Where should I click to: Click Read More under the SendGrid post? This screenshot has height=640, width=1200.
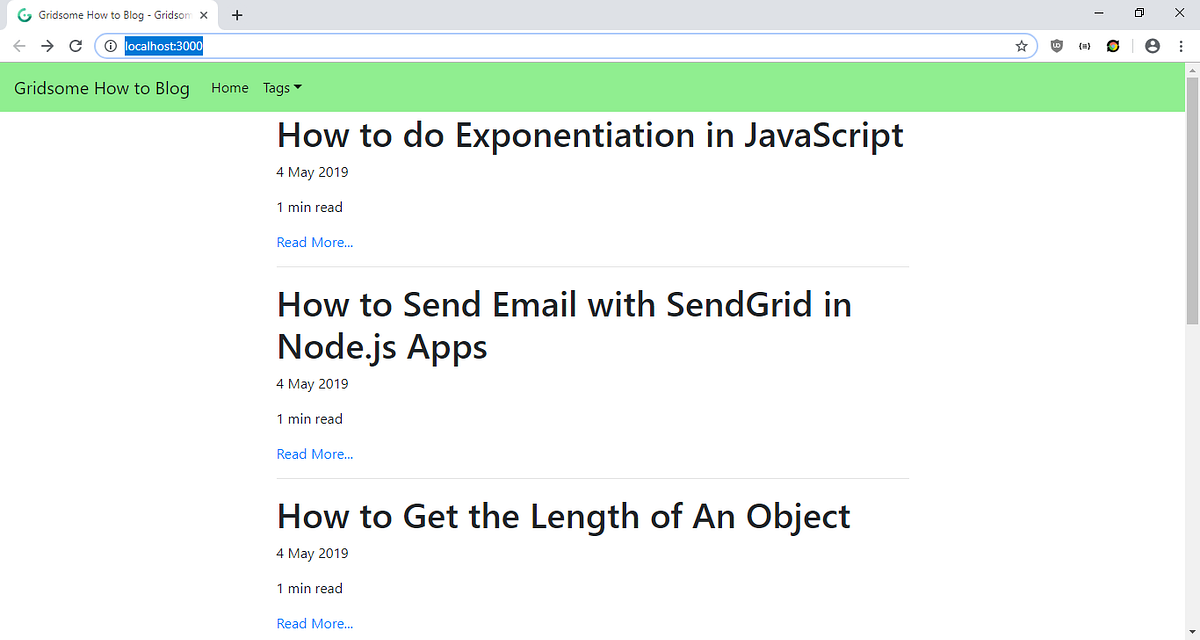click(314, 453)
